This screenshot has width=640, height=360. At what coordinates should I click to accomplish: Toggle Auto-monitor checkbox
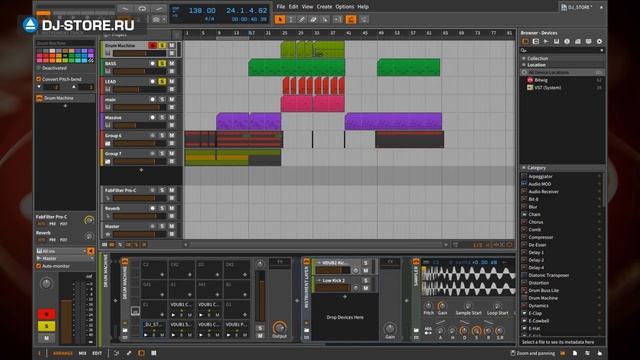pos(39,266)
